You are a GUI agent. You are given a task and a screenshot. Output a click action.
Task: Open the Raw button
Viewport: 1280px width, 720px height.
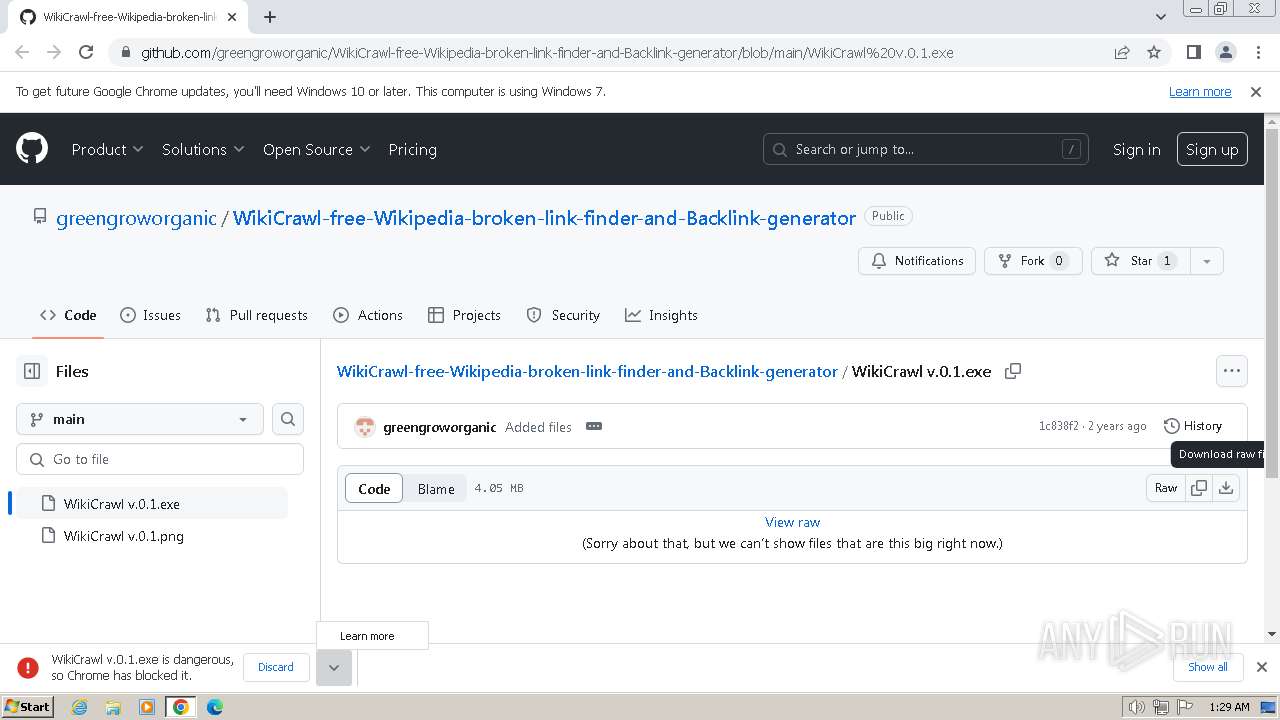(1166, 488)
